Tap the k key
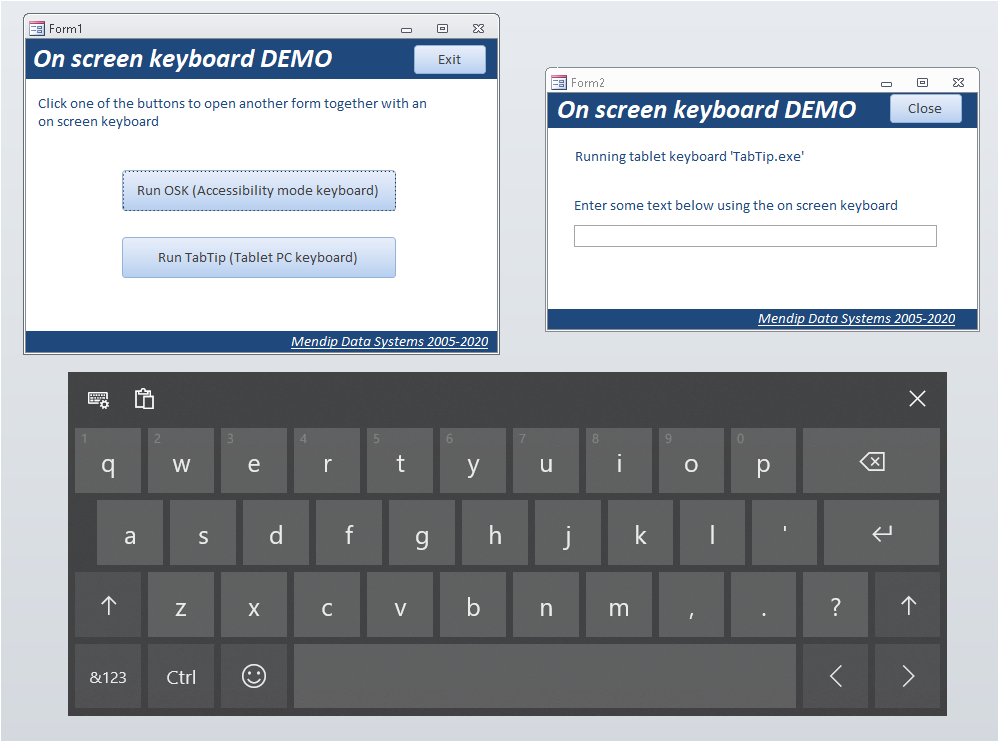The height and width of the screenshot is (742, 999). tap(640, 532)
